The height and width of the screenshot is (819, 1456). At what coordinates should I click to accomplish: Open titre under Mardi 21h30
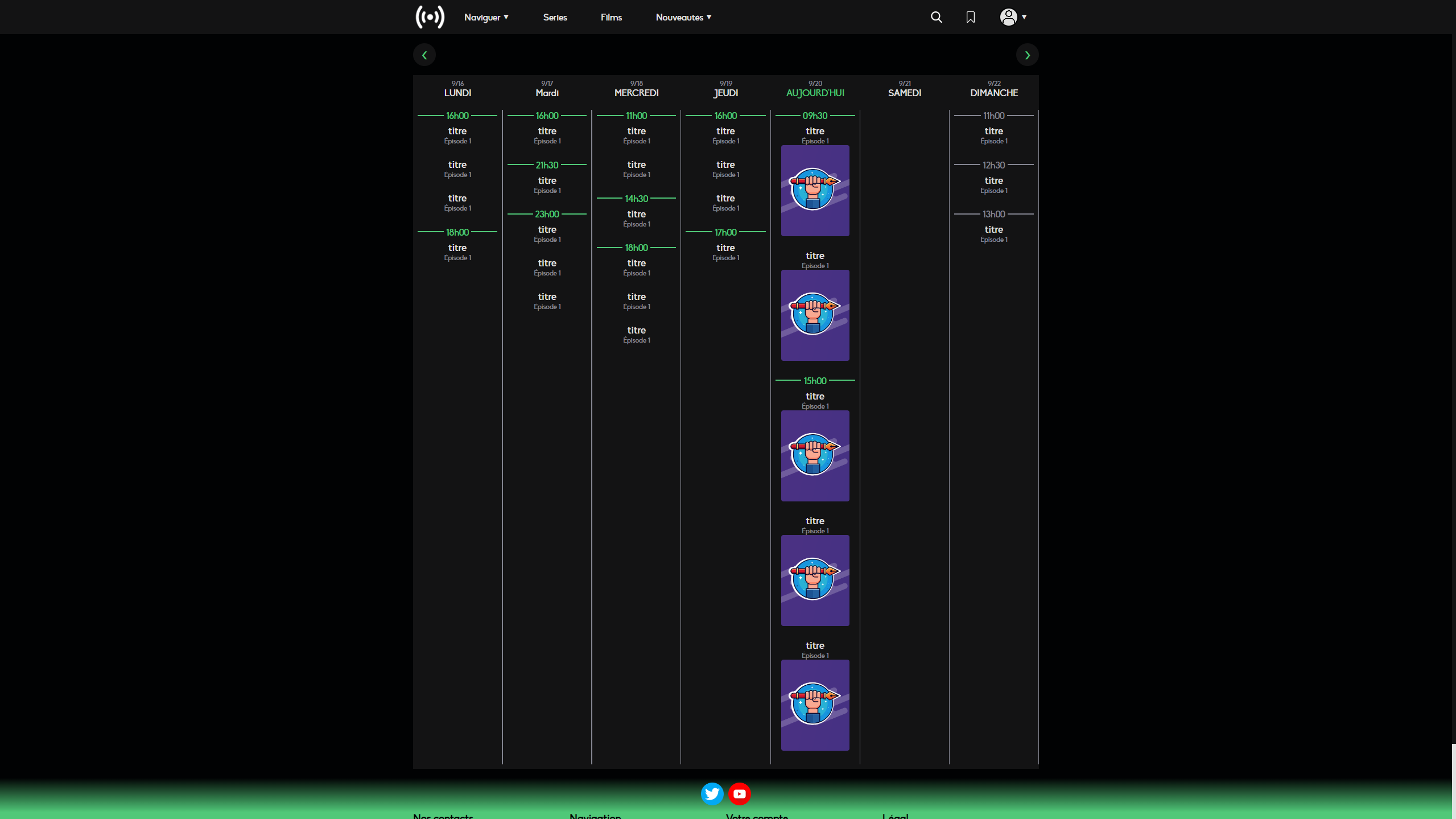pyautogui.click(x=547, y=181)
